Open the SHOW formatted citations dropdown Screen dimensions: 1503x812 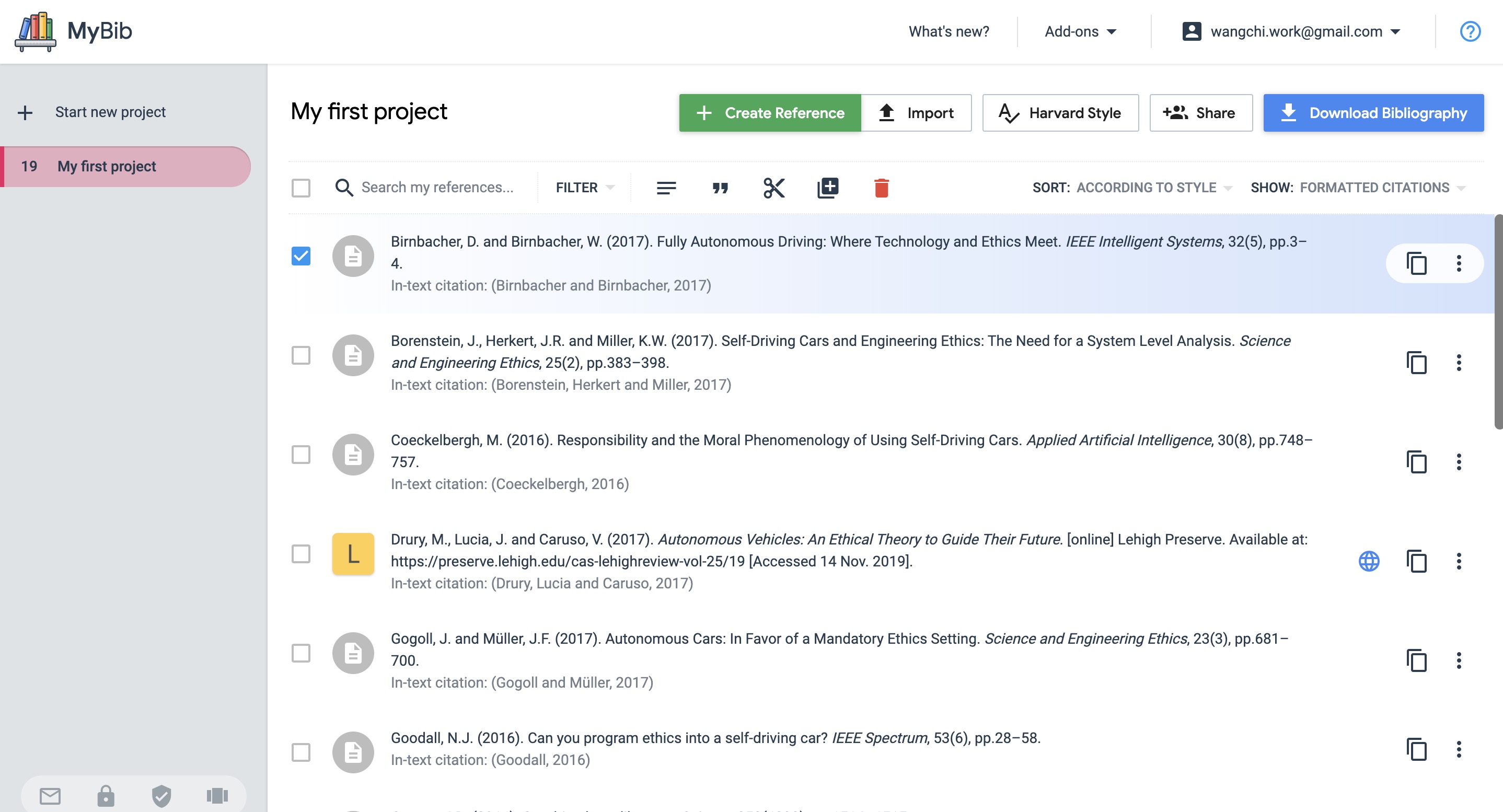(1358, 188)
